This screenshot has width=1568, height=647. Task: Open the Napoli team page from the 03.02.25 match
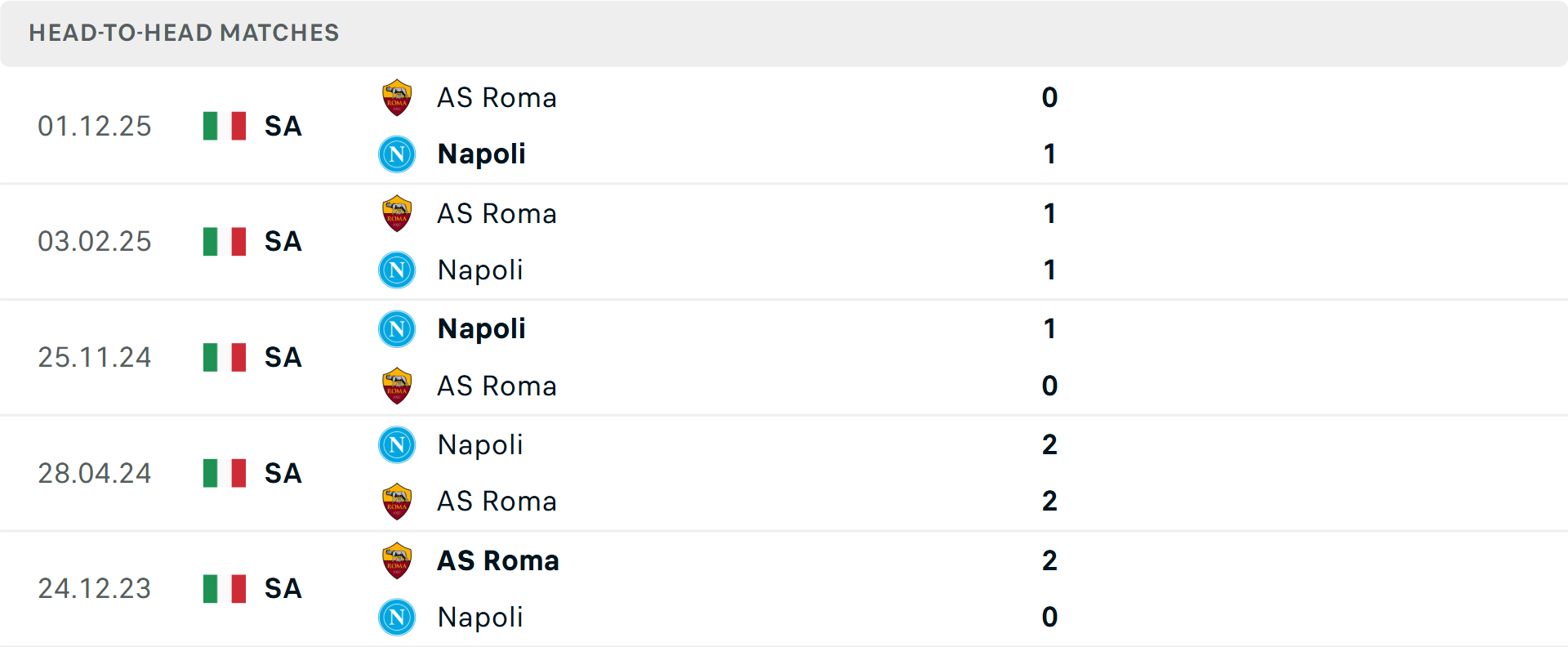[480, 270]
